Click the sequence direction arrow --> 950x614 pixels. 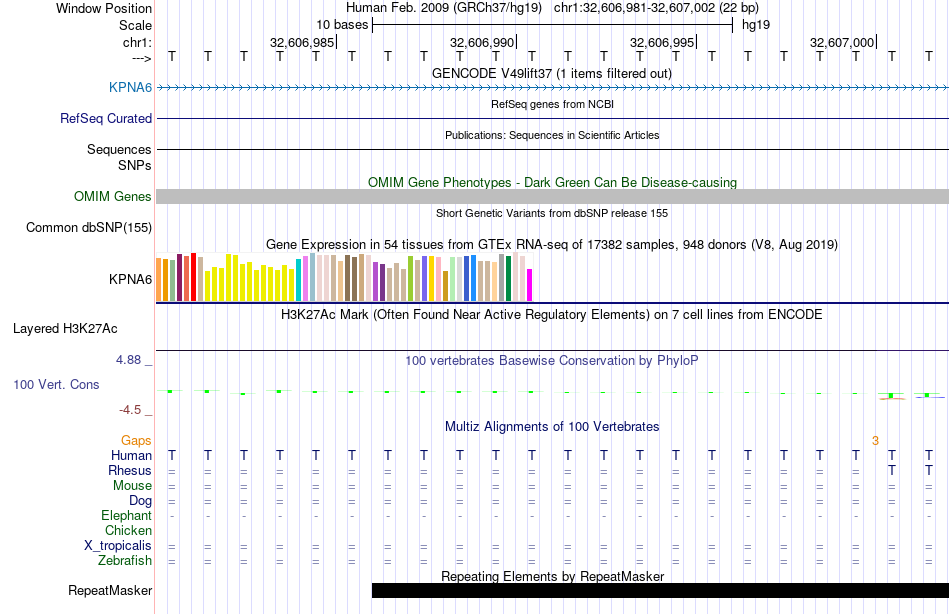point(141,58)
